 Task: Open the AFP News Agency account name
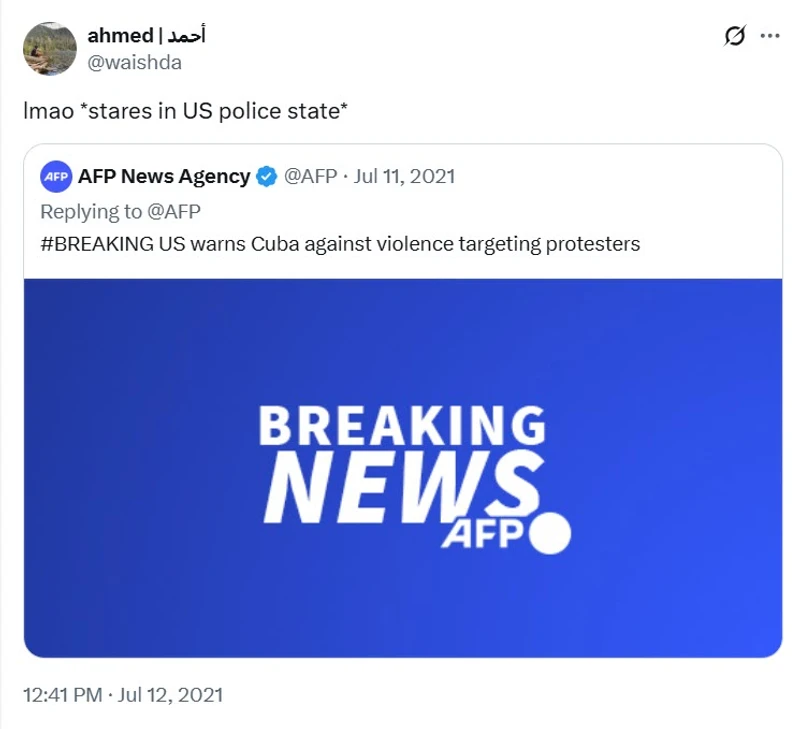pos(164,177)
